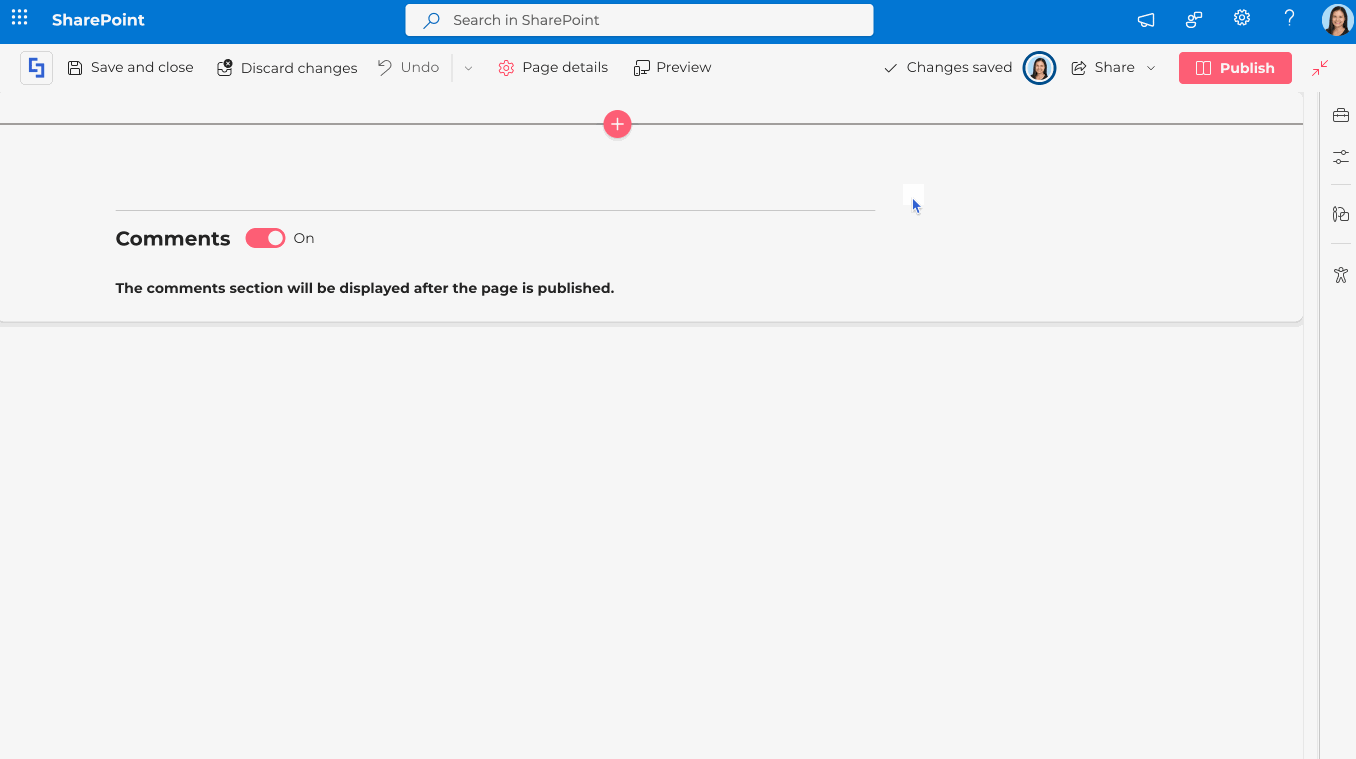Image resolution: width=1356 pixels, height=759 pixels.
Task: Open the web part toolbox in the right sidebar
Action: [1340, 114]
